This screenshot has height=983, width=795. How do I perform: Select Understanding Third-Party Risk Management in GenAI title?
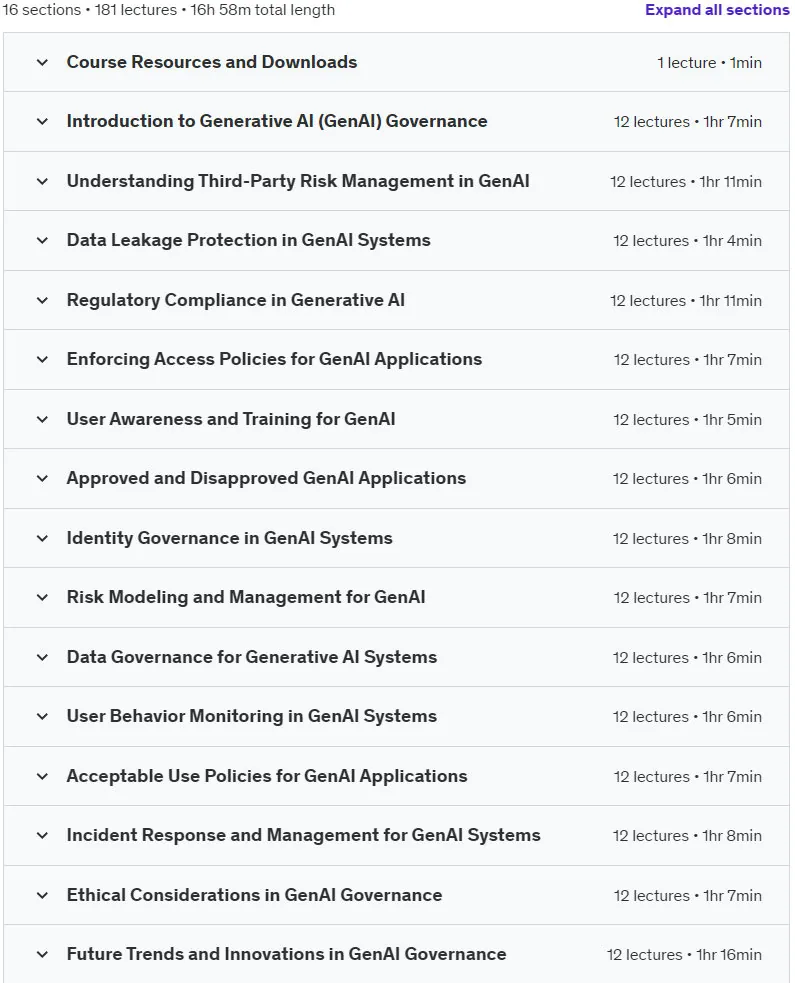coord(298,181)
